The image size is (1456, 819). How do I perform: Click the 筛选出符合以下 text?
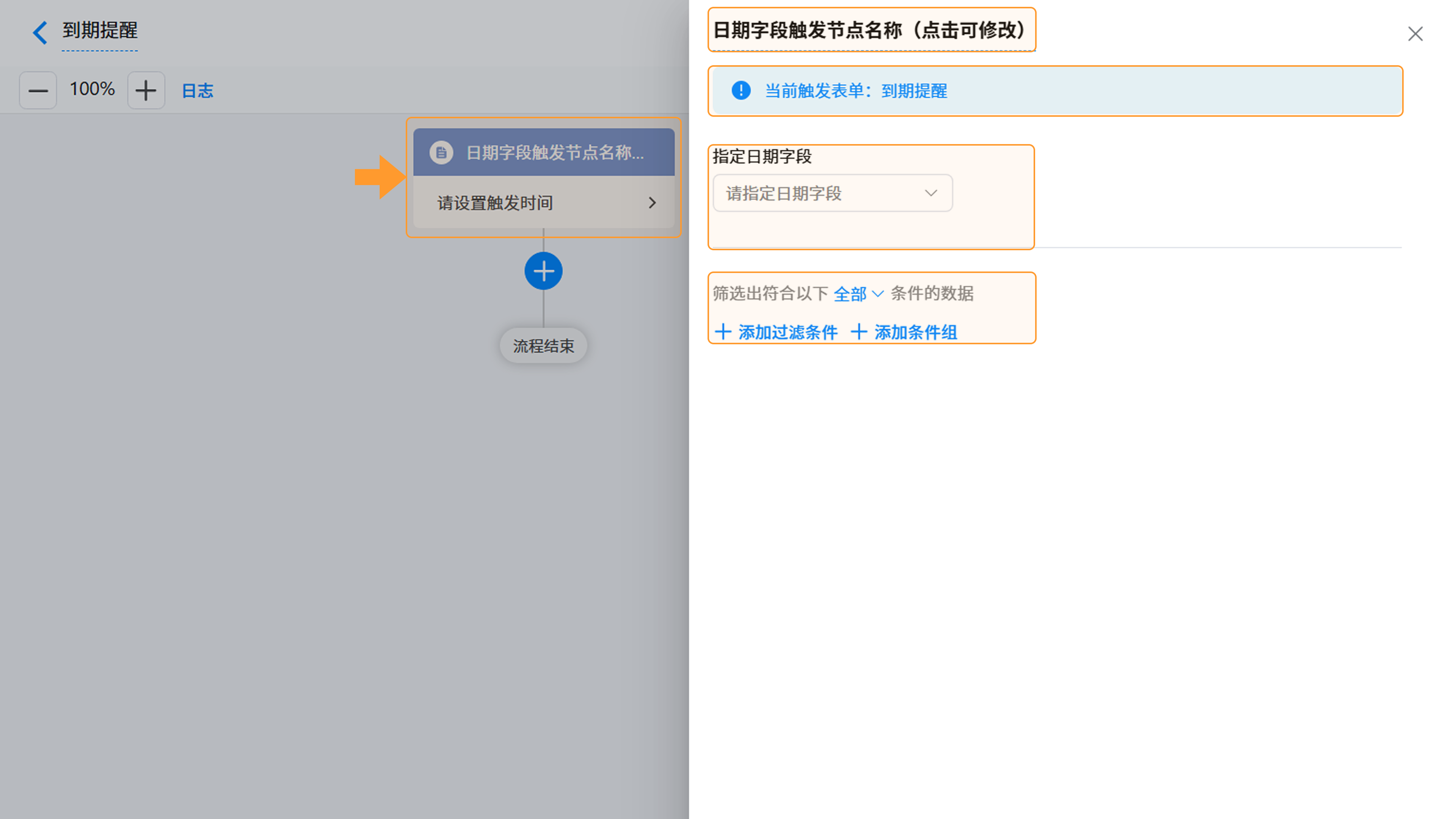click(x=770, y=293)
